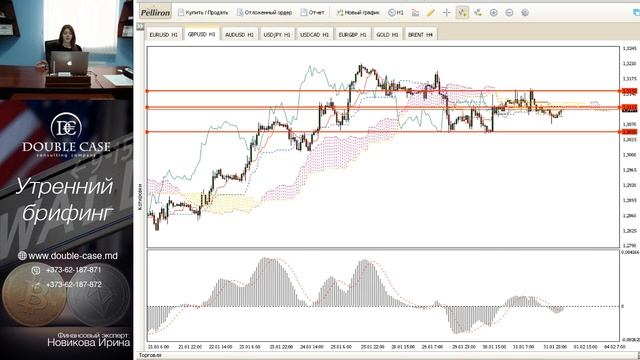640x360 pixels.
Task: Open the Торговля panel at the bottom
Action: pyautogui.click(x=150, y=355)
